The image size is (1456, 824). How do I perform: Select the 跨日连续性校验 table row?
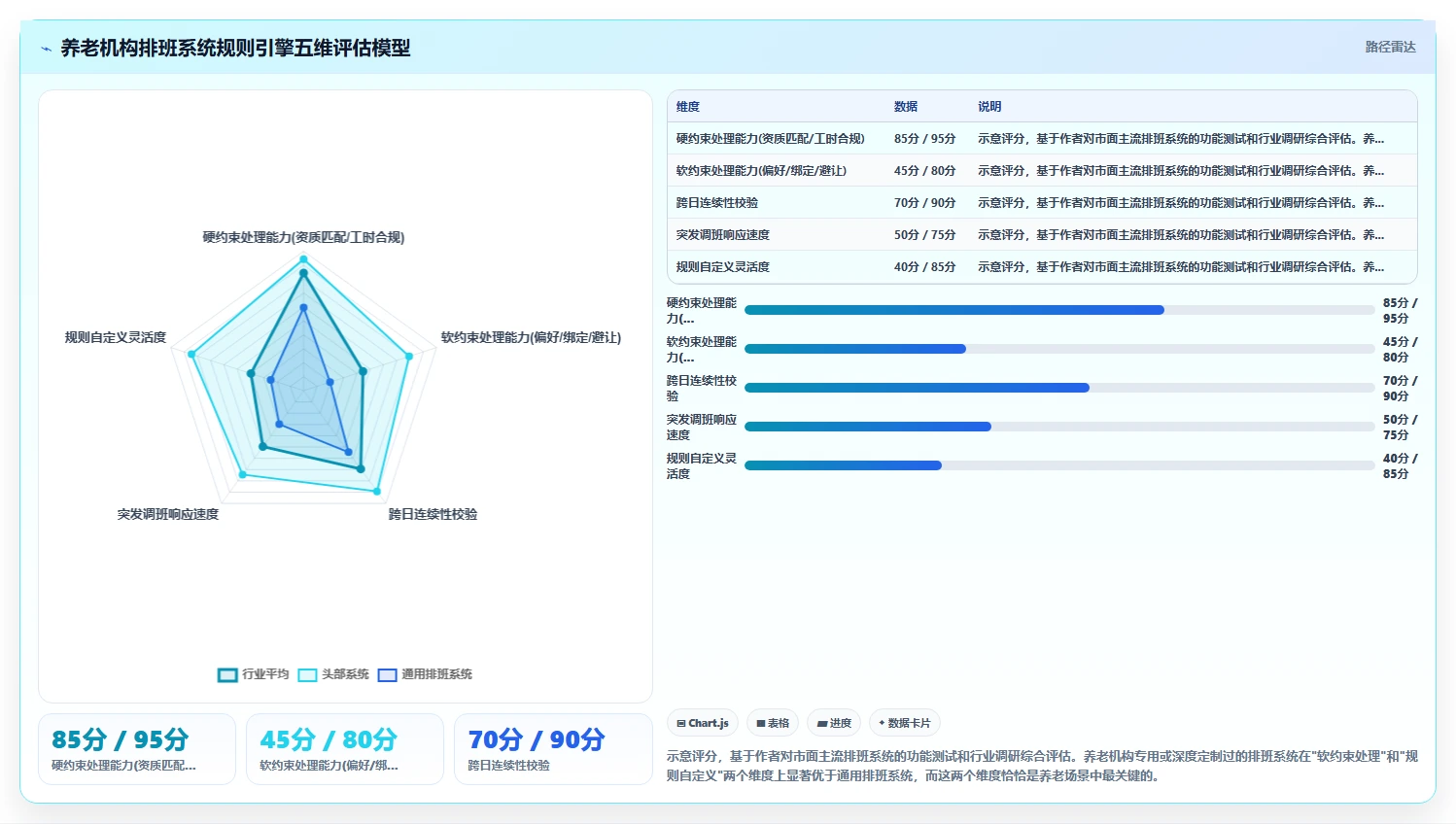1042,203
